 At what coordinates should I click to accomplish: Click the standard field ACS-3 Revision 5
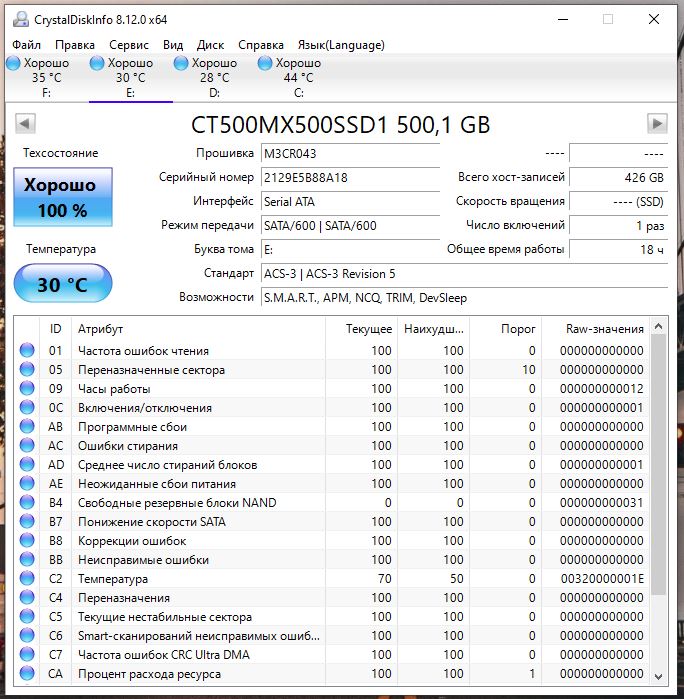[464, 274]
